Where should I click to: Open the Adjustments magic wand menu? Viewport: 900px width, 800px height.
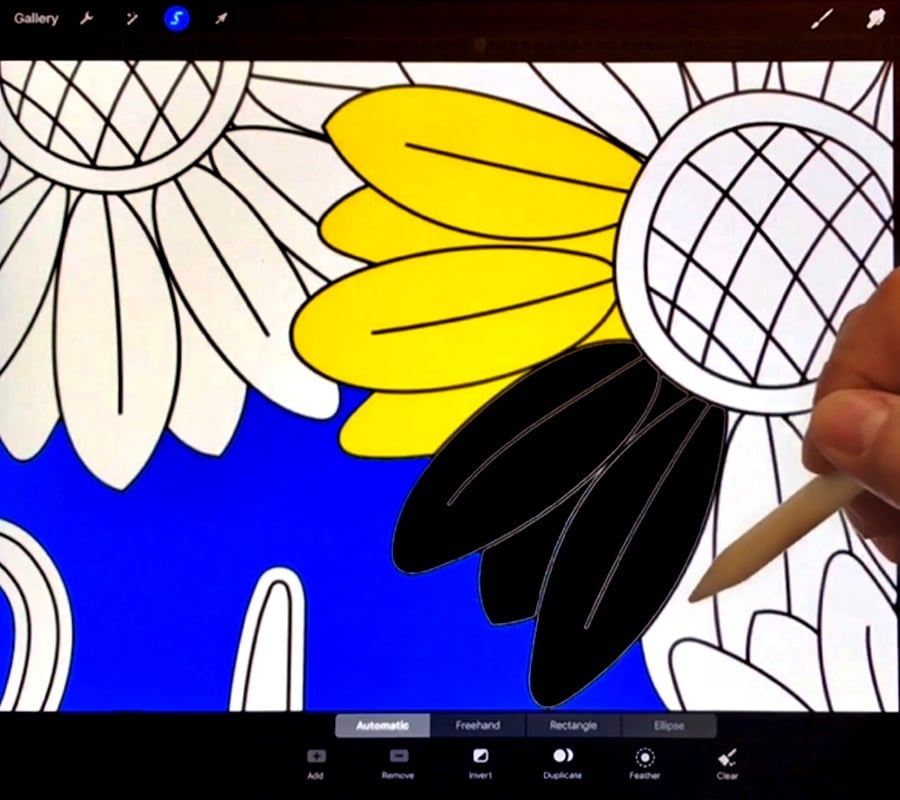(x=131, y=18)
